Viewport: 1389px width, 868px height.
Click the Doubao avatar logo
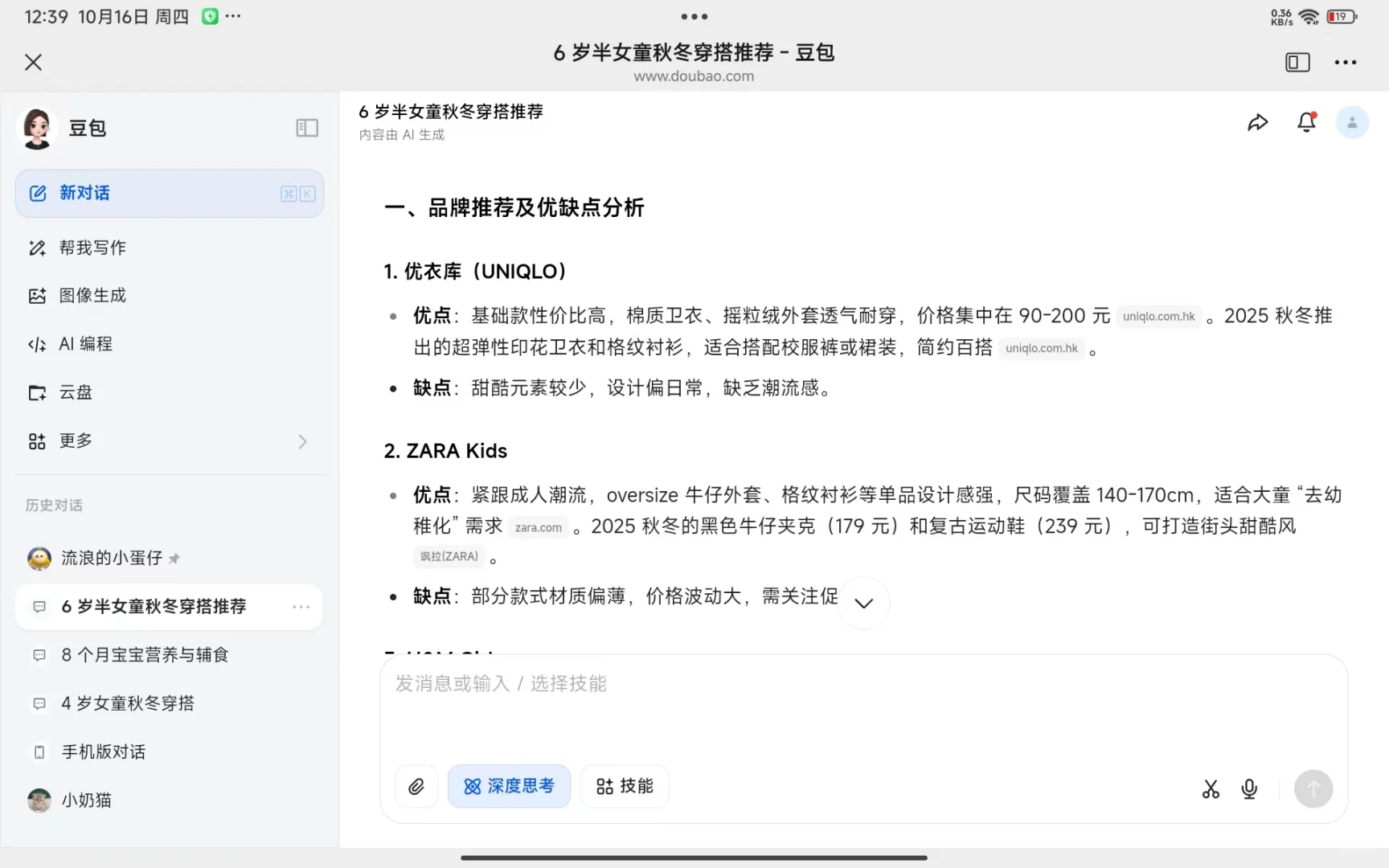click(x=37, y=129)
